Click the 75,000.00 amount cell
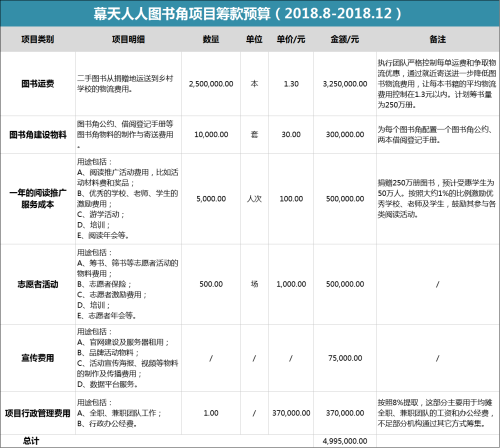500x448 pixels. 345,358
